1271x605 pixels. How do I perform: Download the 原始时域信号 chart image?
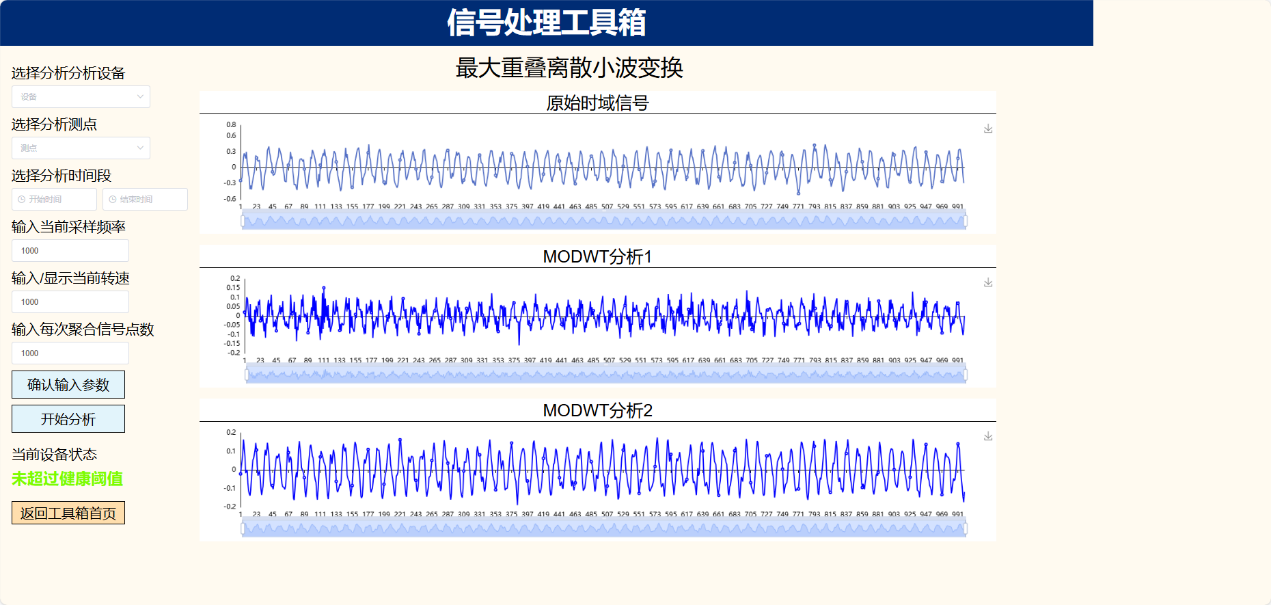[x=988, y=129]
